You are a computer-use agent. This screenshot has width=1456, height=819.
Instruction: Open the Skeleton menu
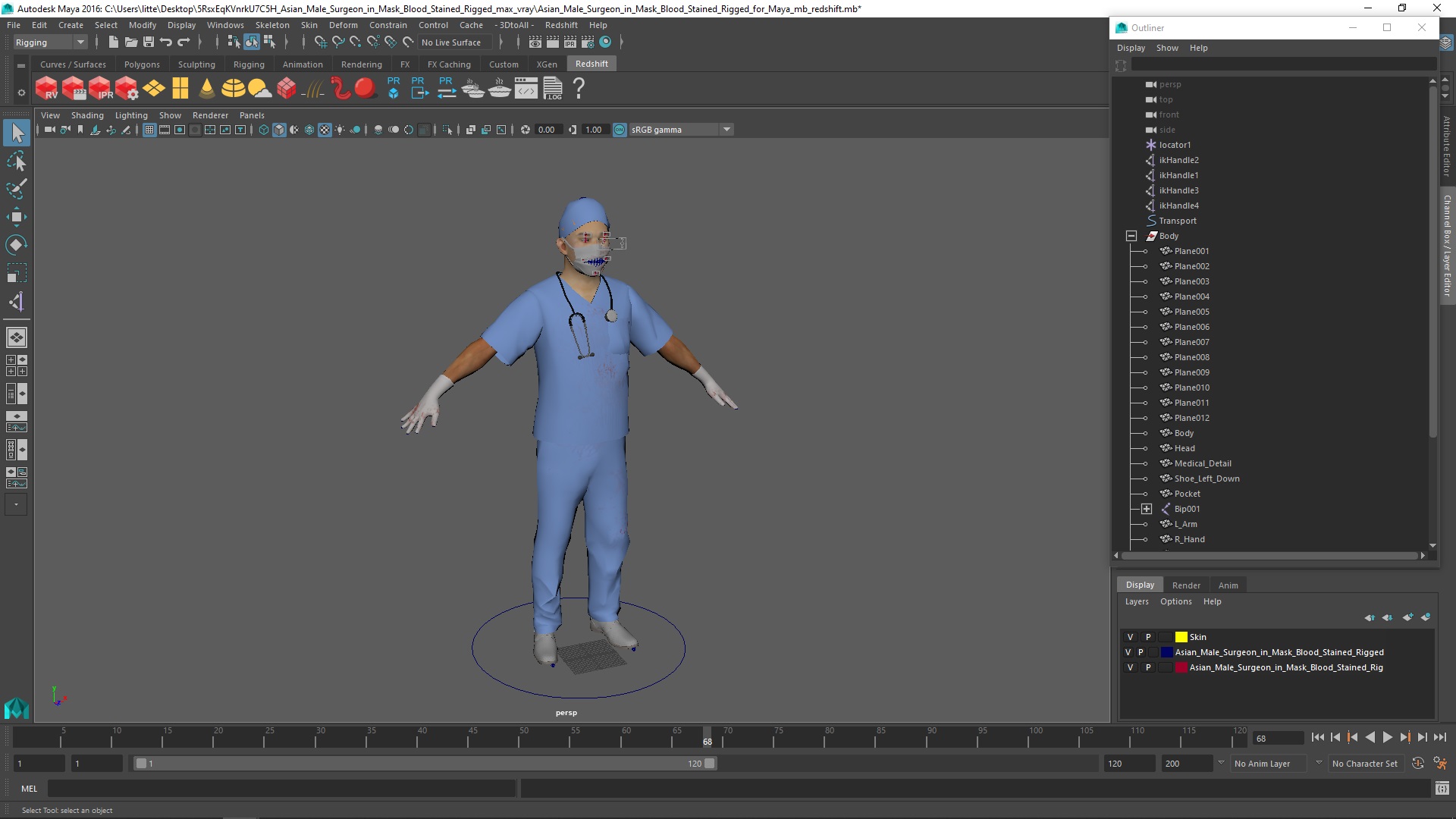272,25
